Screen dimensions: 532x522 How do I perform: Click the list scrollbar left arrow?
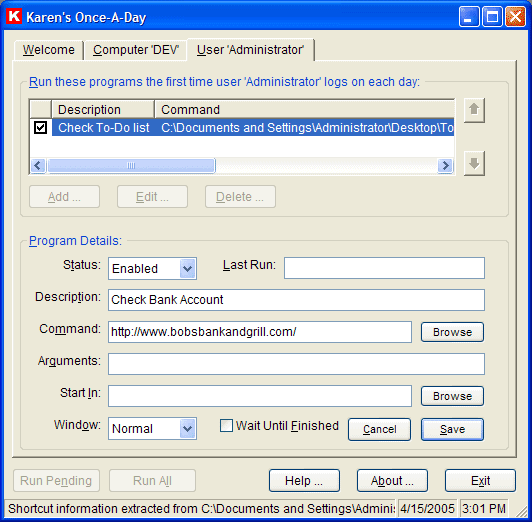(x=38, y=166)
